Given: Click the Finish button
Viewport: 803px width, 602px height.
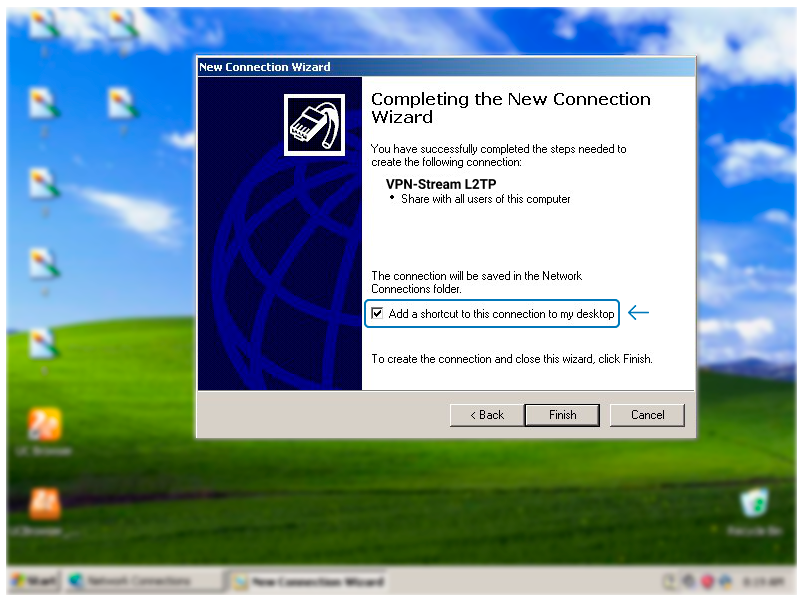Looking at the screenshot, I should coord(562,415).
